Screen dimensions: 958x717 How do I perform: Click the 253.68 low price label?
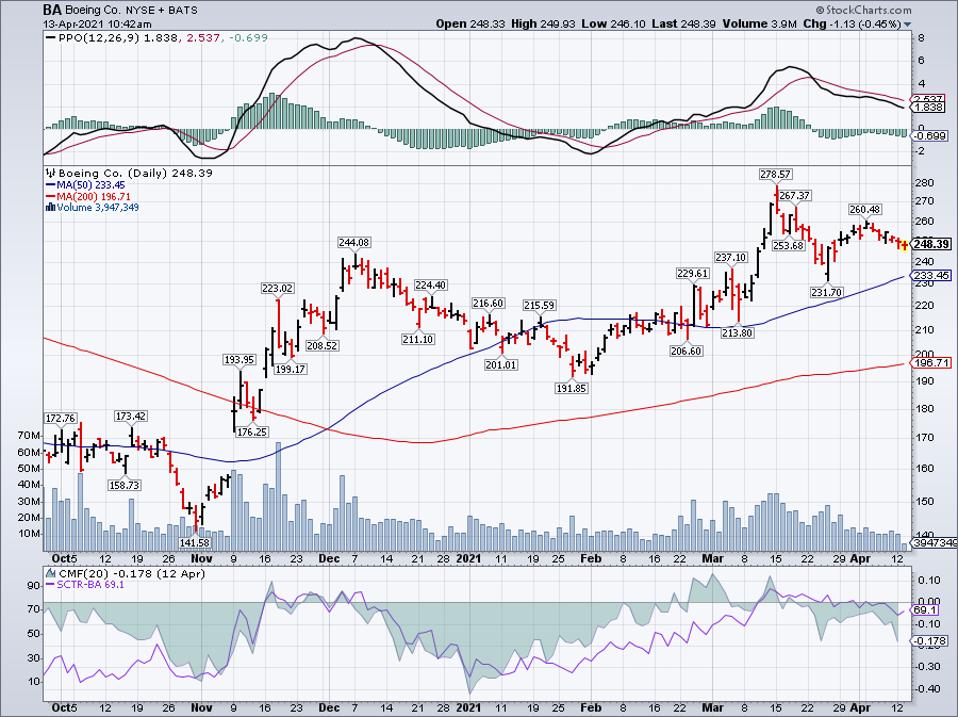click(788, 246)
